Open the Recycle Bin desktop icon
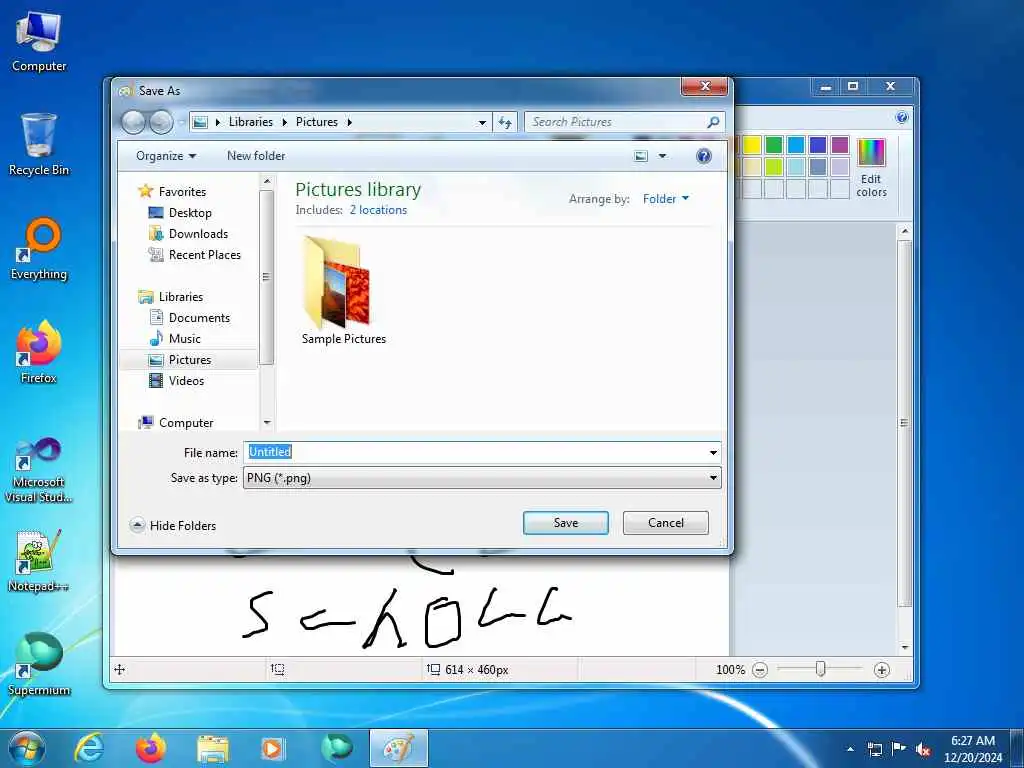Viewport: 1024px width, 768px height. pos(39,145)
